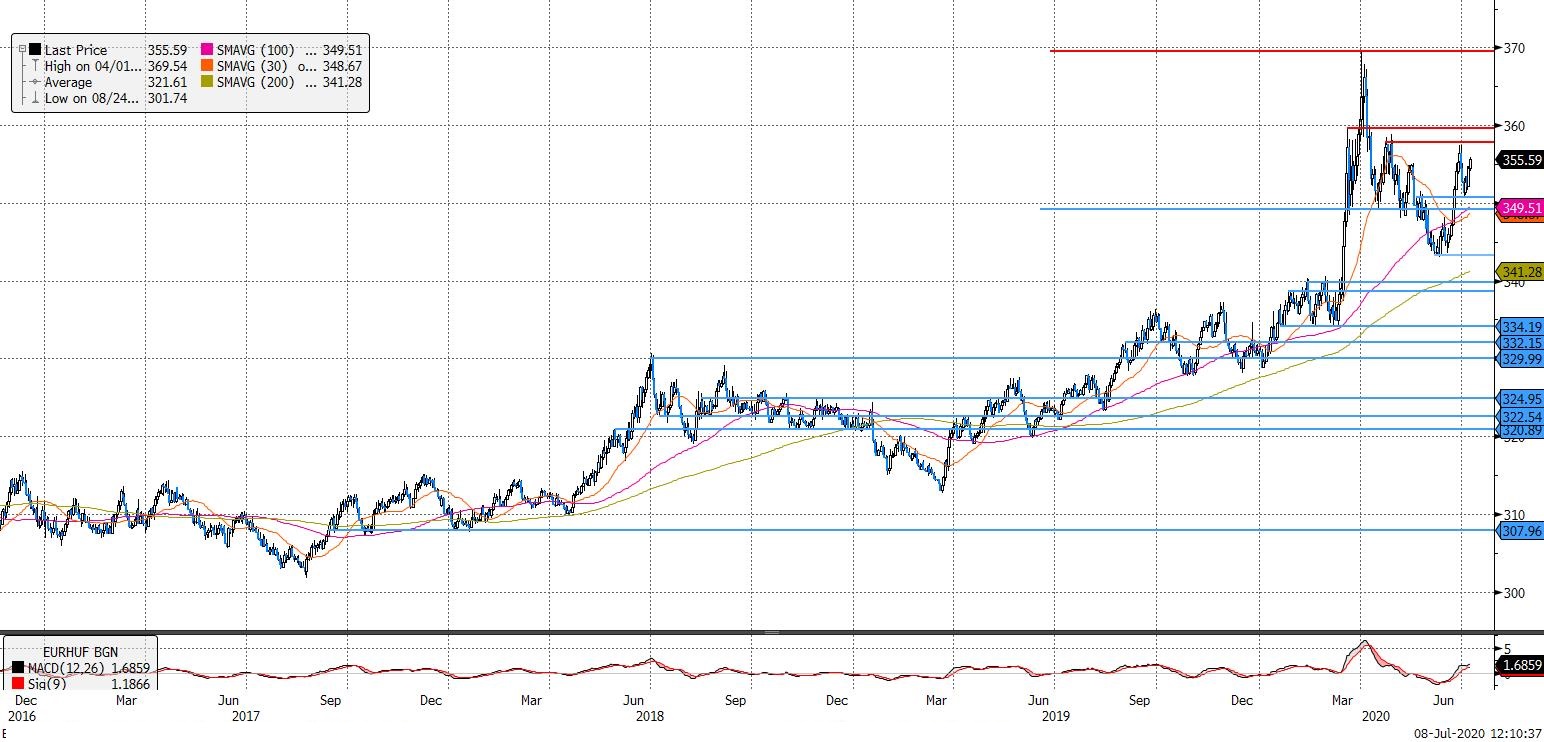Image resolution: width=1544 pixels, height=742 pixels.
Task: Click the blue 324.95 level tag
Action: (1521, 398)
